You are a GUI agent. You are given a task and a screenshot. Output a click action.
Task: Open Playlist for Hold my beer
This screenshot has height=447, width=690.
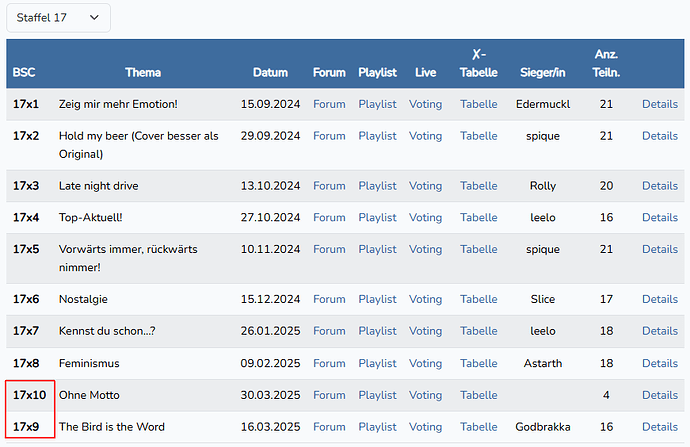(377, 136)
